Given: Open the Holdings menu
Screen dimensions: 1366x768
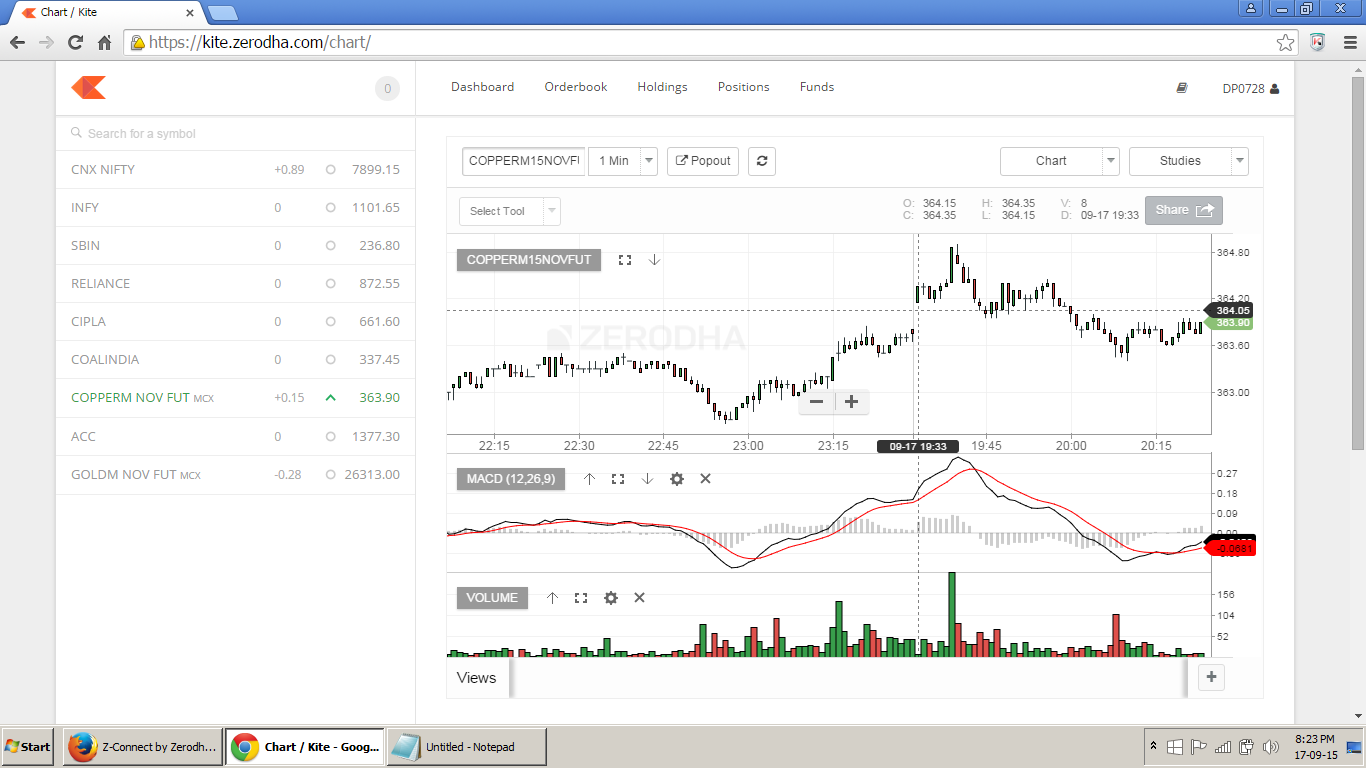Looking at the screenshot, I should (662, 87).
